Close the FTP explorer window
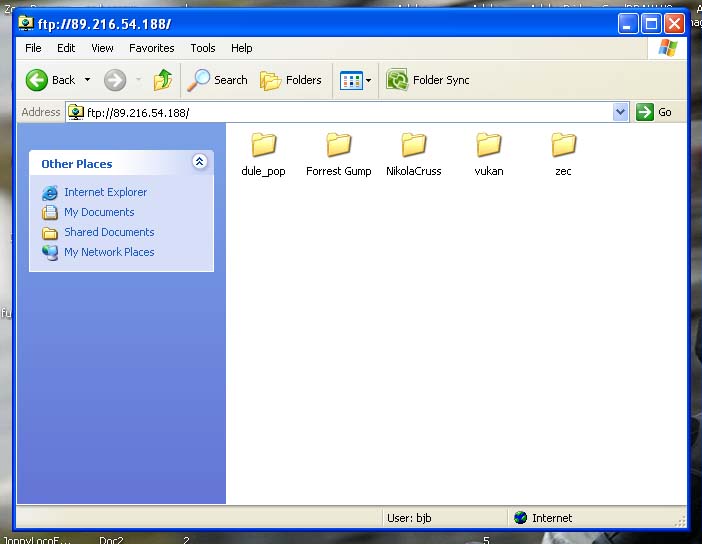Image resolution: width=702 pixels, height=544 pixels. 674,24
